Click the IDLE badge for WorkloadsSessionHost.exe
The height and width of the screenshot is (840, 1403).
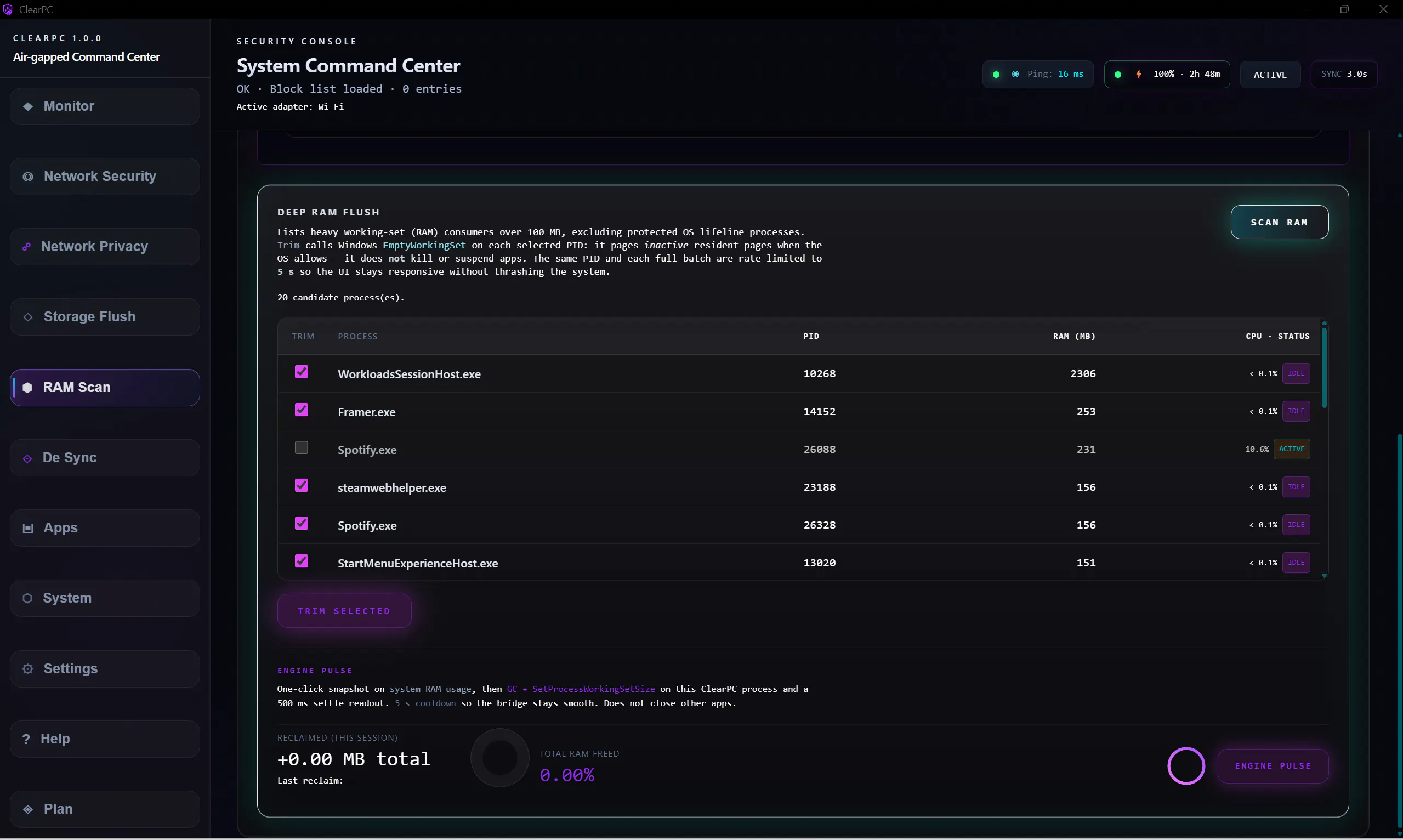point(1296,373)
